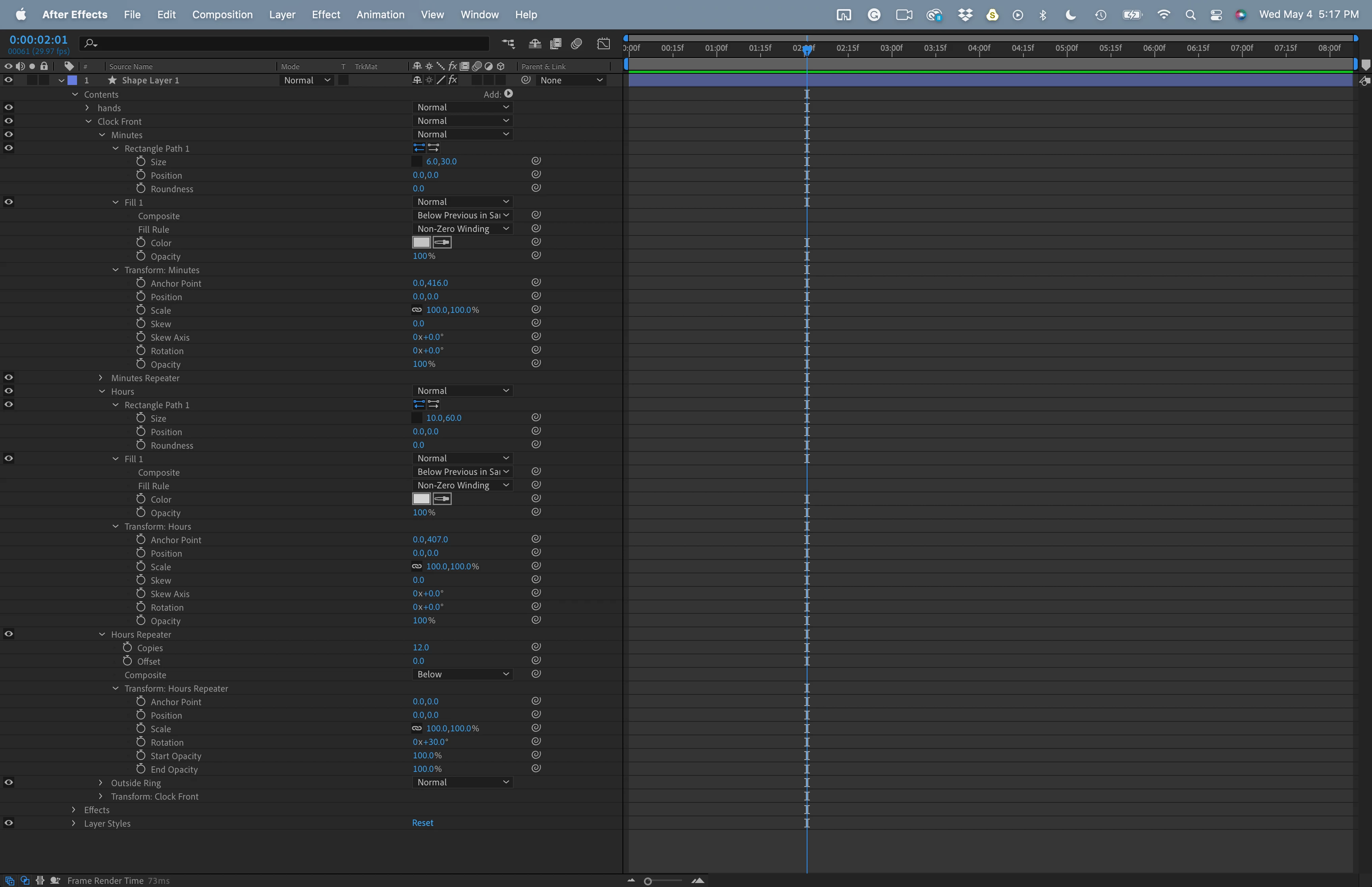
Task: Hide the hands shape group
Action: coord(9,107)
